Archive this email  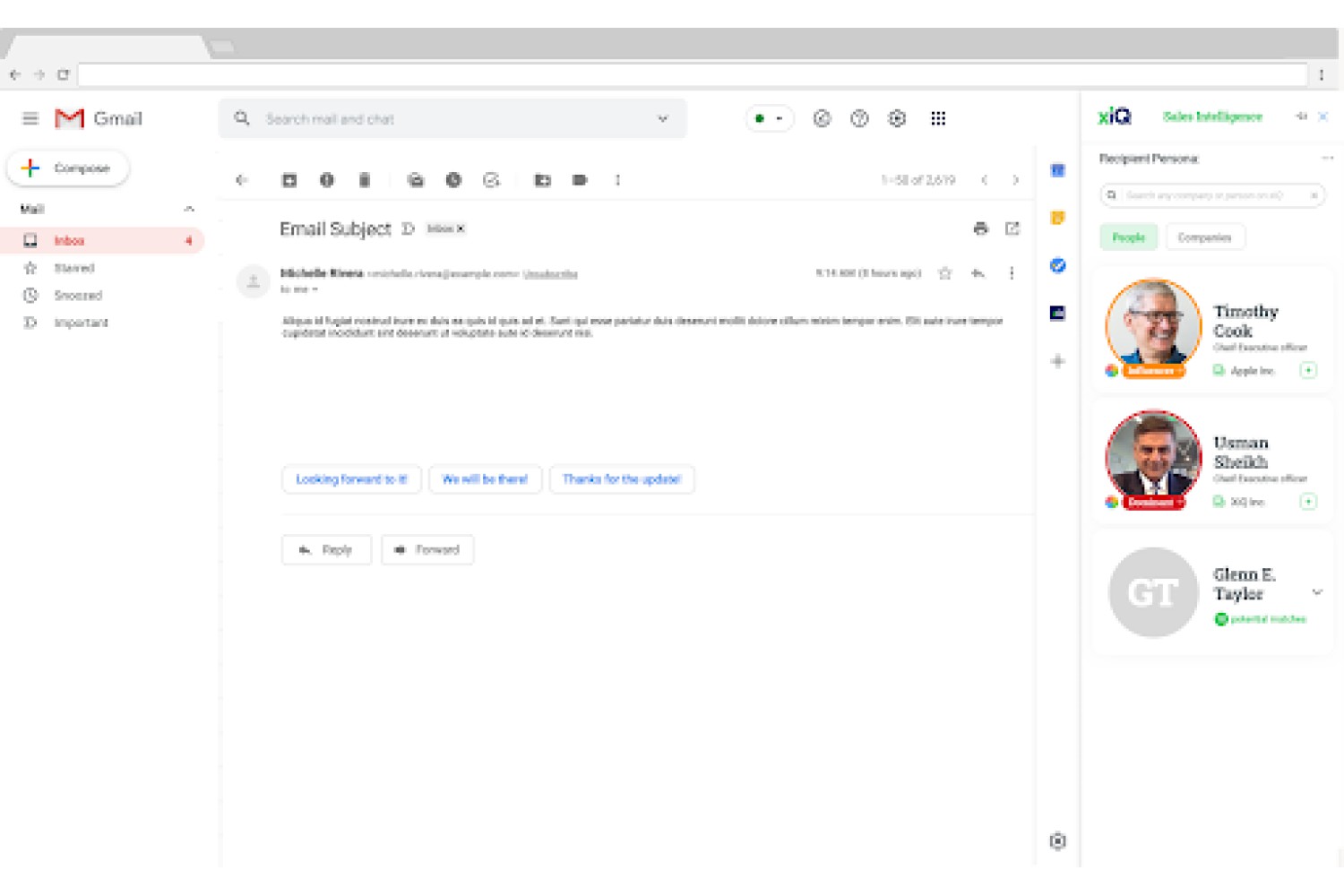click(289, 180)
